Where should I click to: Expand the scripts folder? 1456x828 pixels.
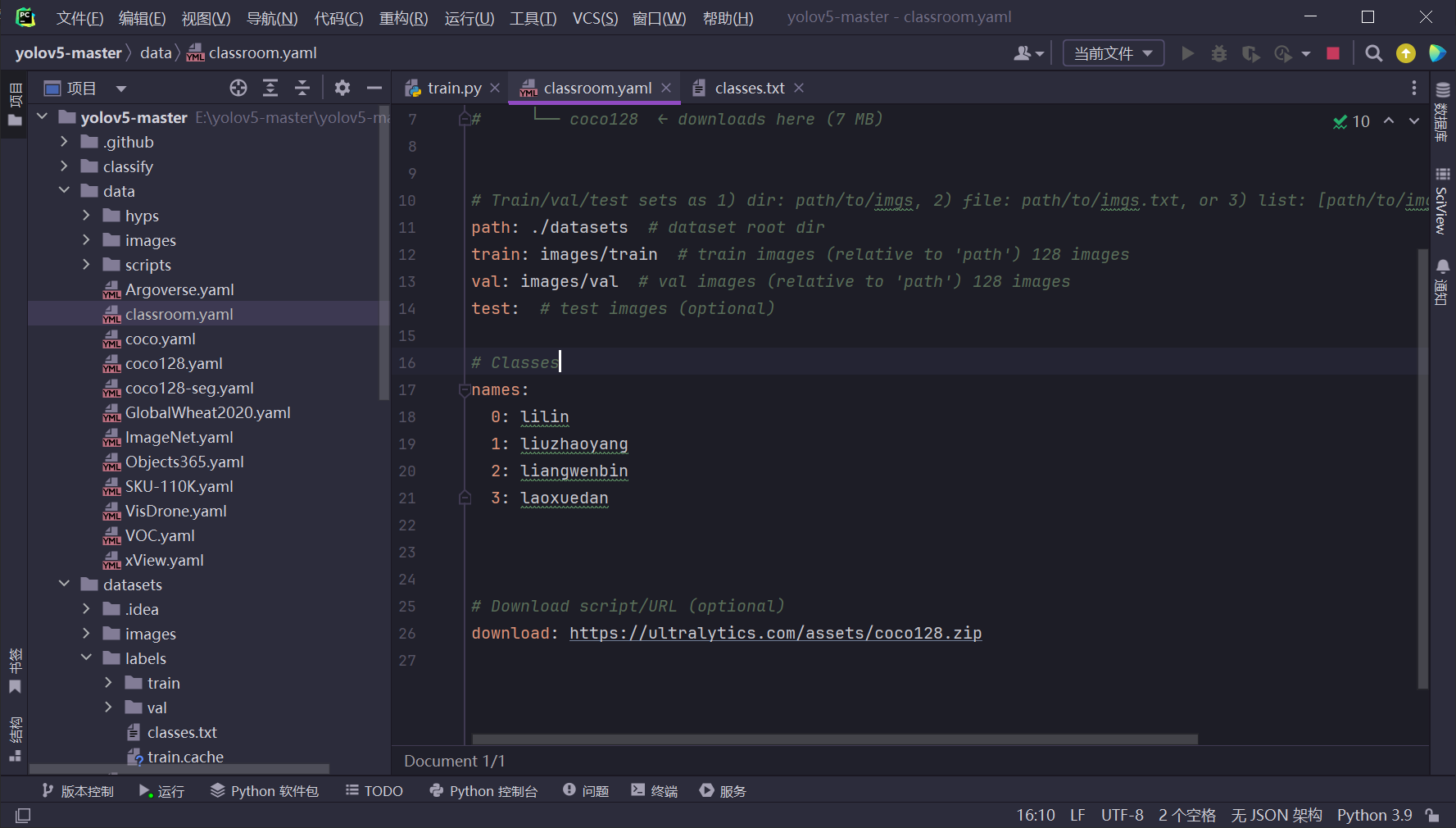[86, 265]
